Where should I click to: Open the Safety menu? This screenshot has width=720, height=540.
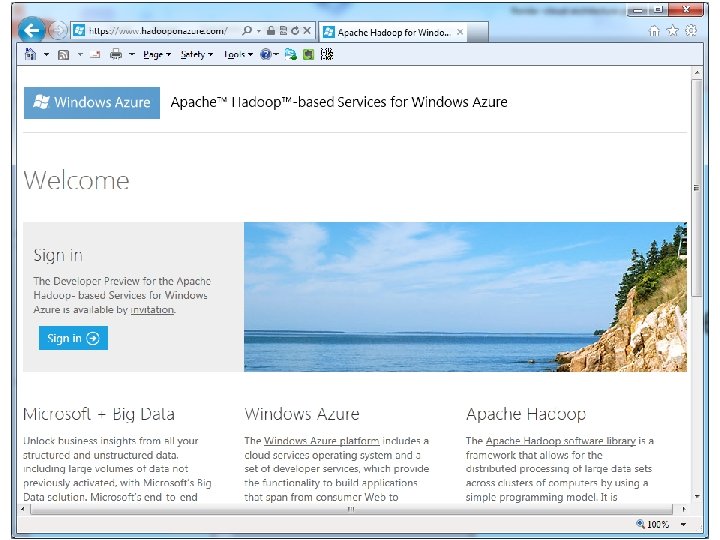pyautogui.click(x=197, y=55)
